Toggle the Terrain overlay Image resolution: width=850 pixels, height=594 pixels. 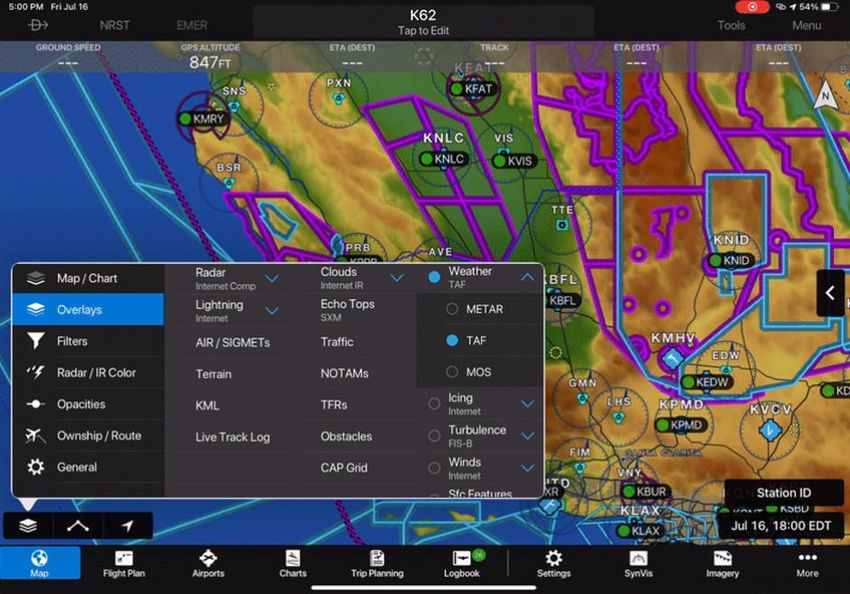[x=214, y=374]
